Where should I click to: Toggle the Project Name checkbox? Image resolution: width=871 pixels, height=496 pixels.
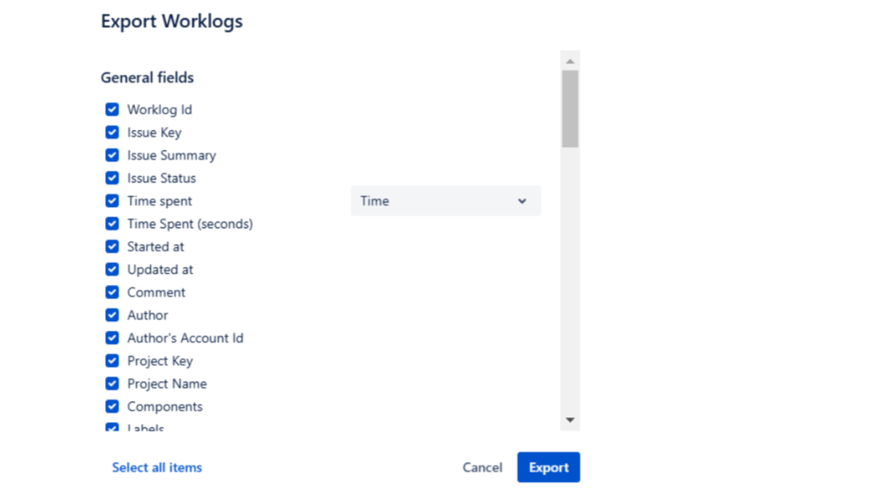pos(112,384)
